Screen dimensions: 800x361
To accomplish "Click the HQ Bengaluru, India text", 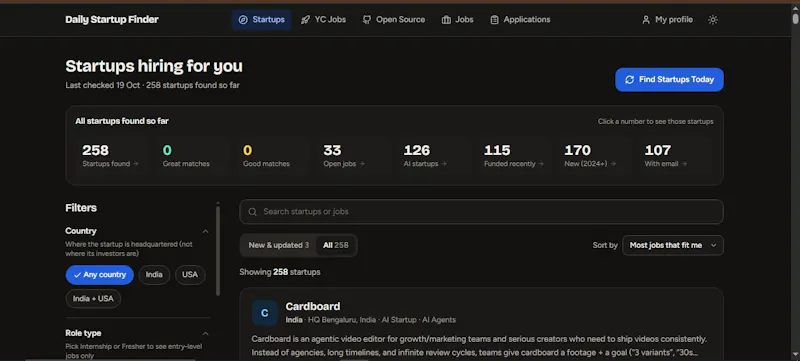I will tap(342, 320).
